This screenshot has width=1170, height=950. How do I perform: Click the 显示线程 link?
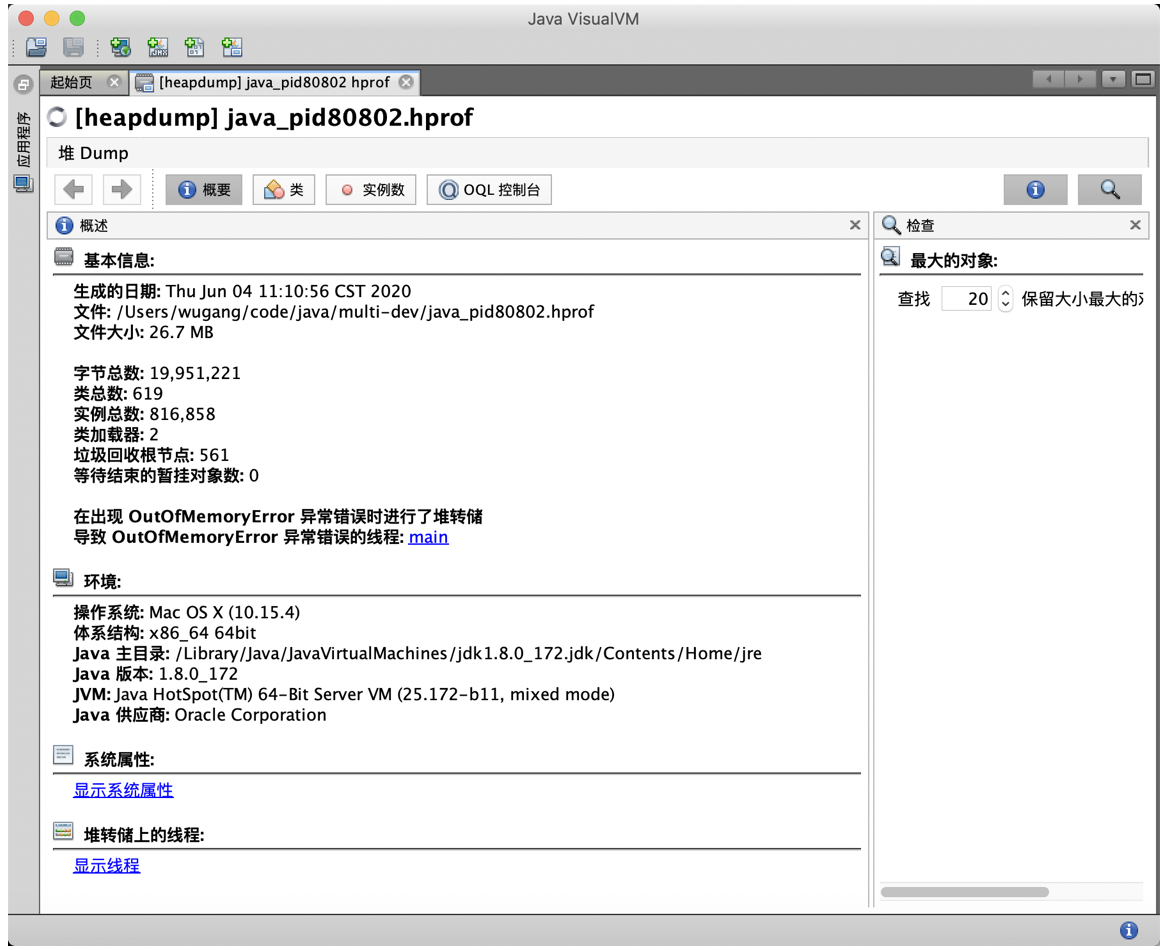(107, 866)
